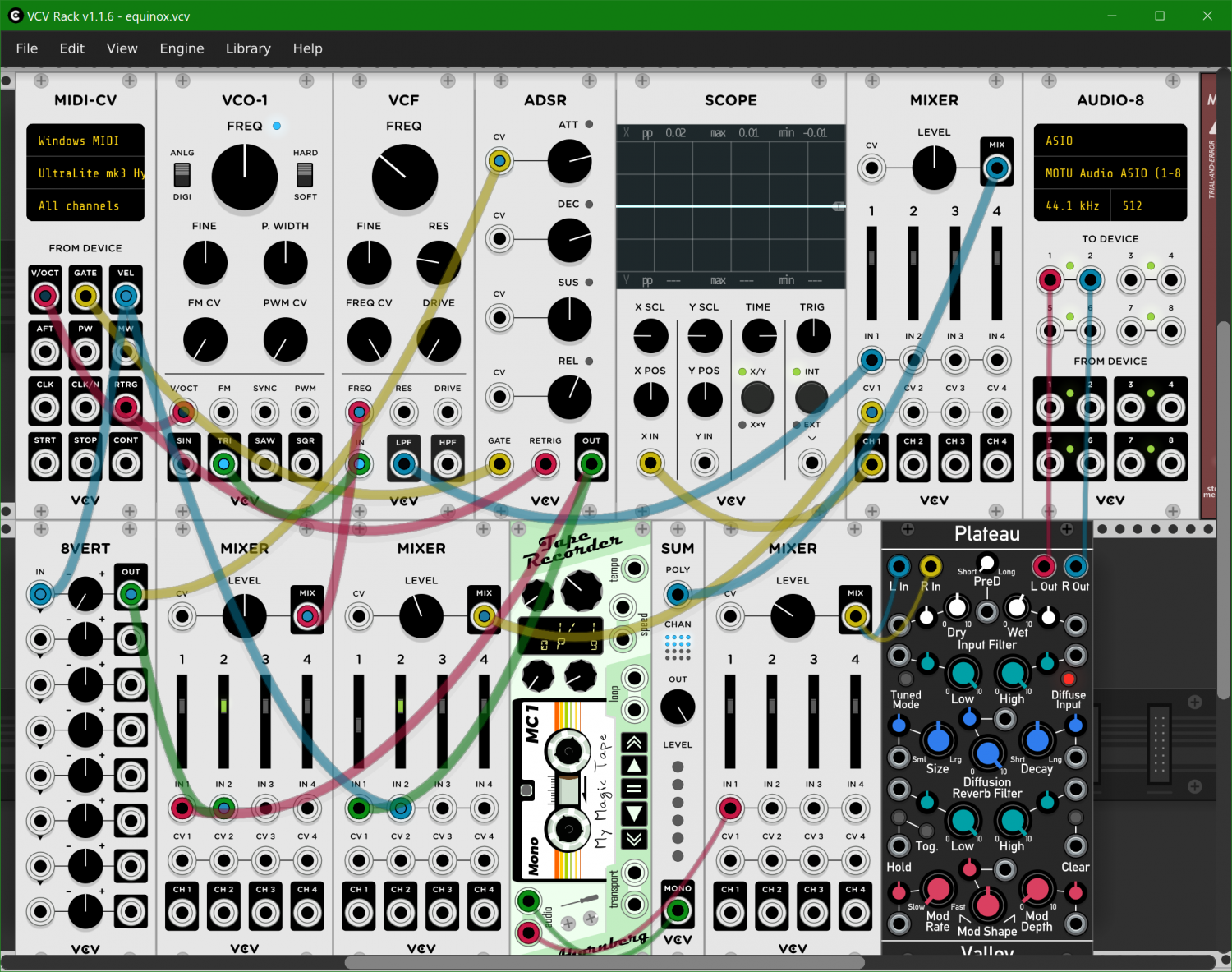Viewport: 1232px width, 972px height.
Task: Select the SQR output jack on VCO-1
Action: [x=305, y=464]
